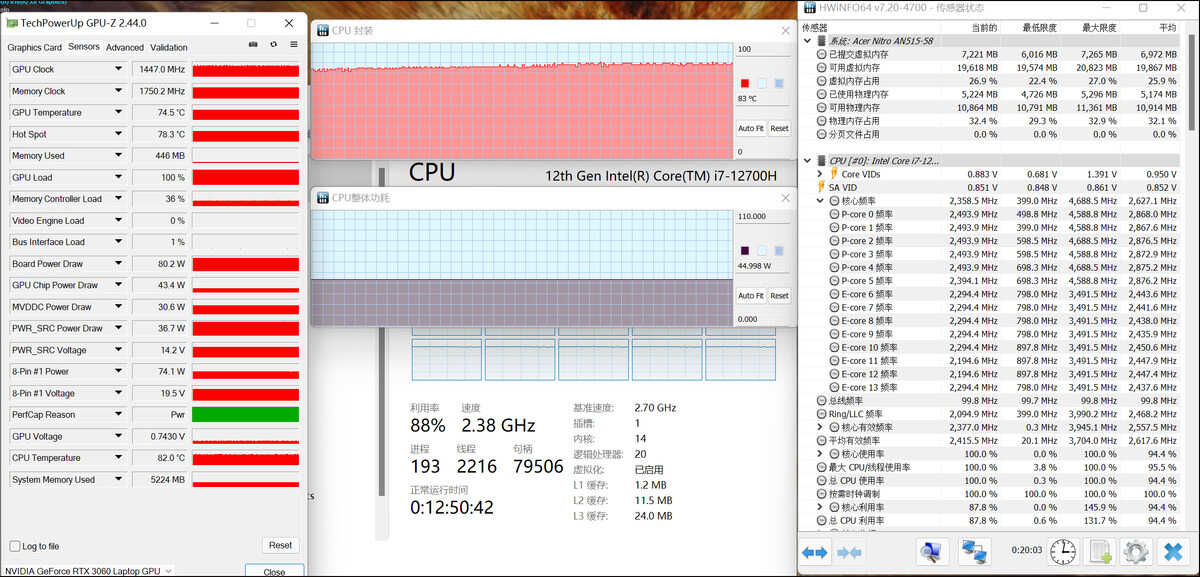Image resolution: width=1200 pixels, height=577 pixels.
Task: Open the Board Power Draw dropdown
Action: click(x=118, y=264)
